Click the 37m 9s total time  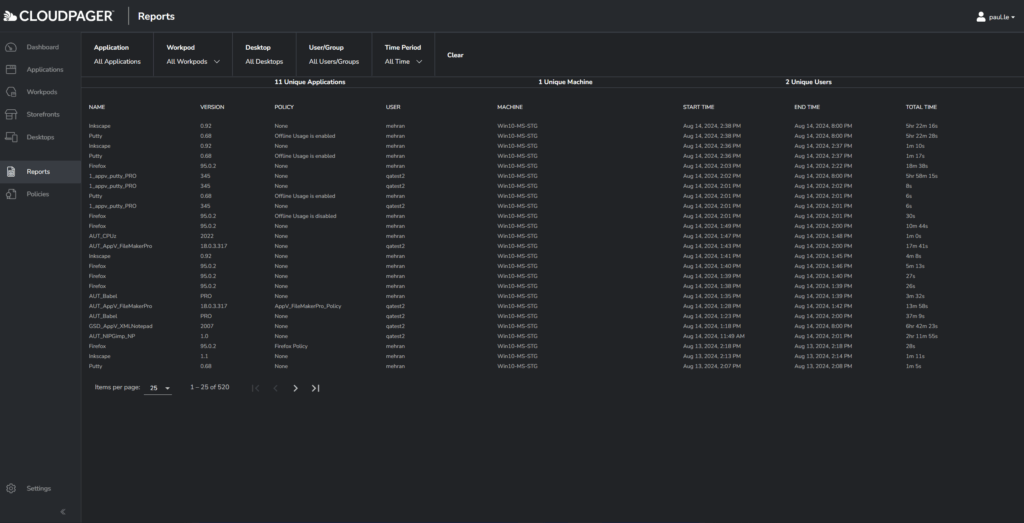915,316
